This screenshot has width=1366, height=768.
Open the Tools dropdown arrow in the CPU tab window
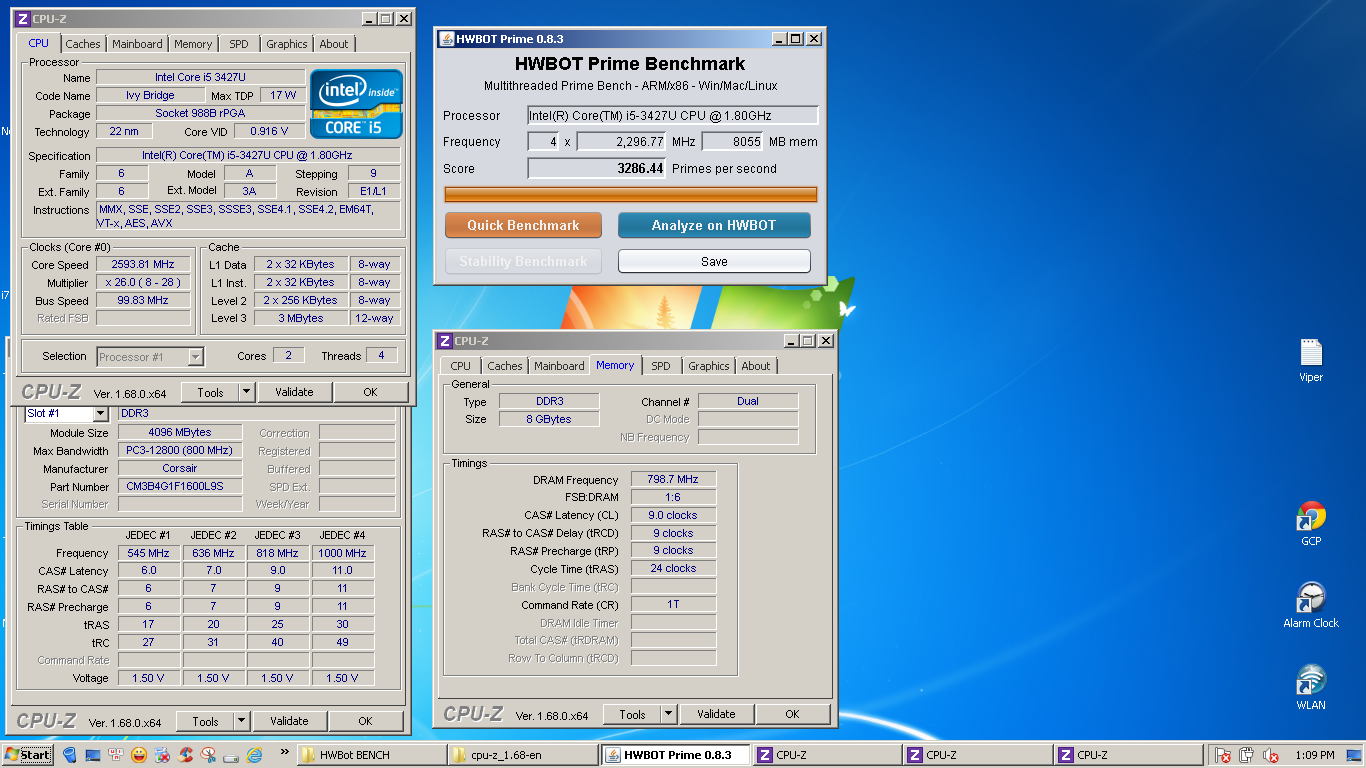pyautogui.click(x=246, y=392)
